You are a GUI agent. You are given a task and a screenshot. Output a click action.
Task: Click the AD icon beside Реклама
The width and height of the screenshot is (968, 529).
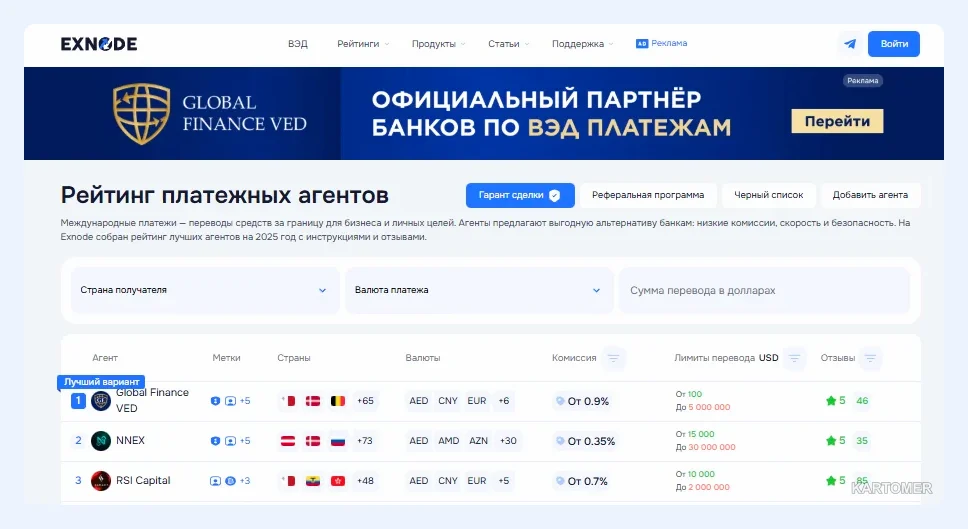tap(642, 44)
